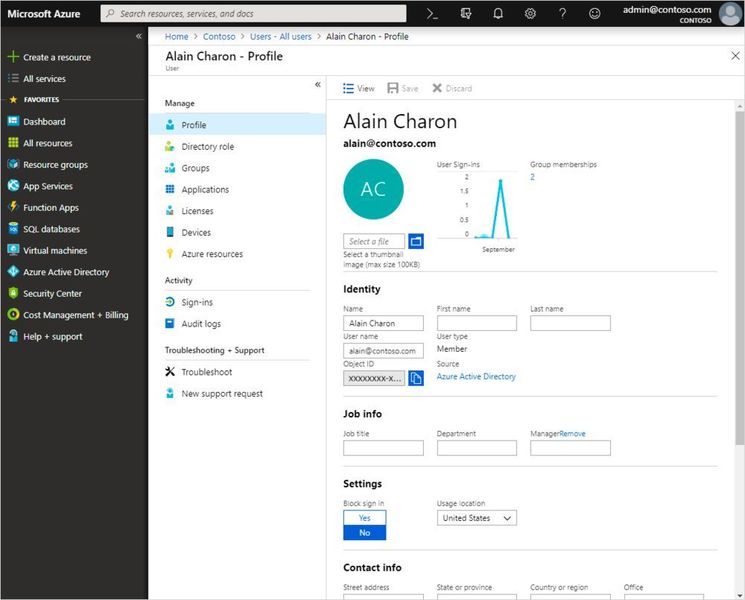745x600 pixels.
Task: Open portal settings gear icon
Action: [530, 14]
